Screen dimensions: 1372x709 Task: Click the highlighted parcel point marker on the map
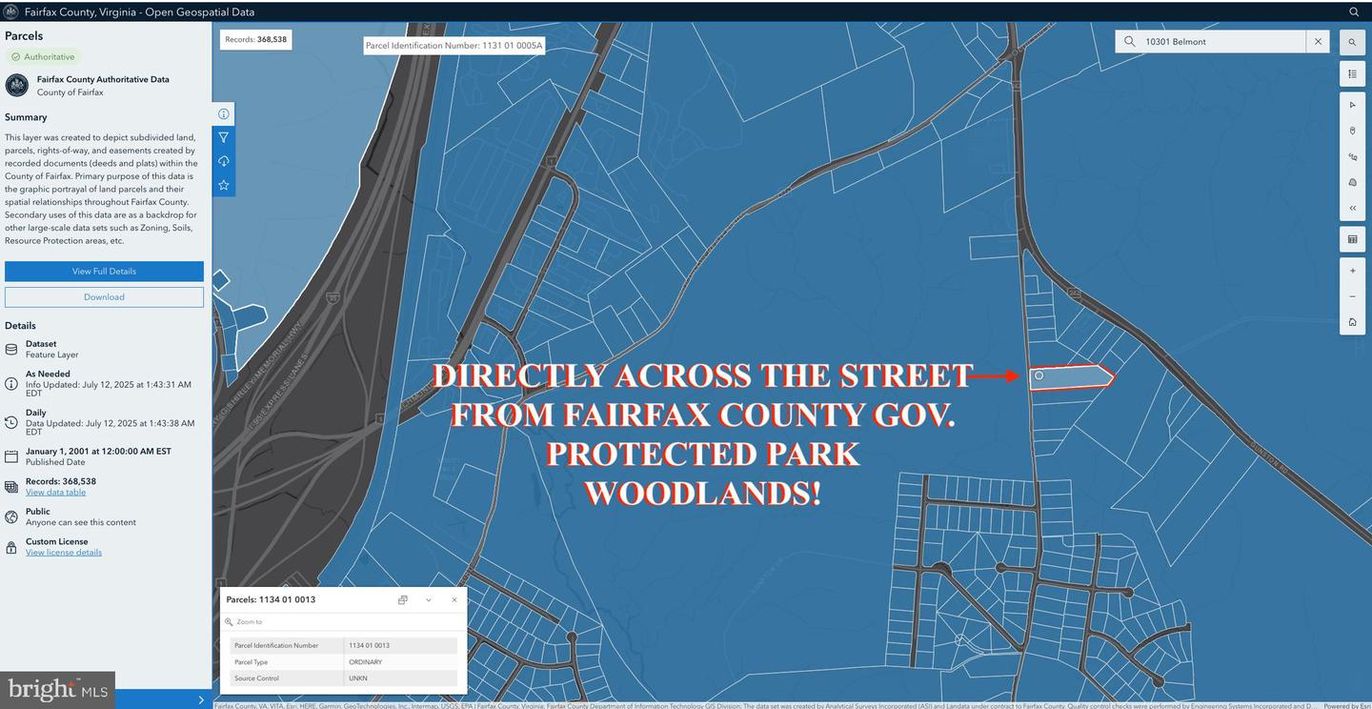pyautogui.click(x=1039, y=376)
